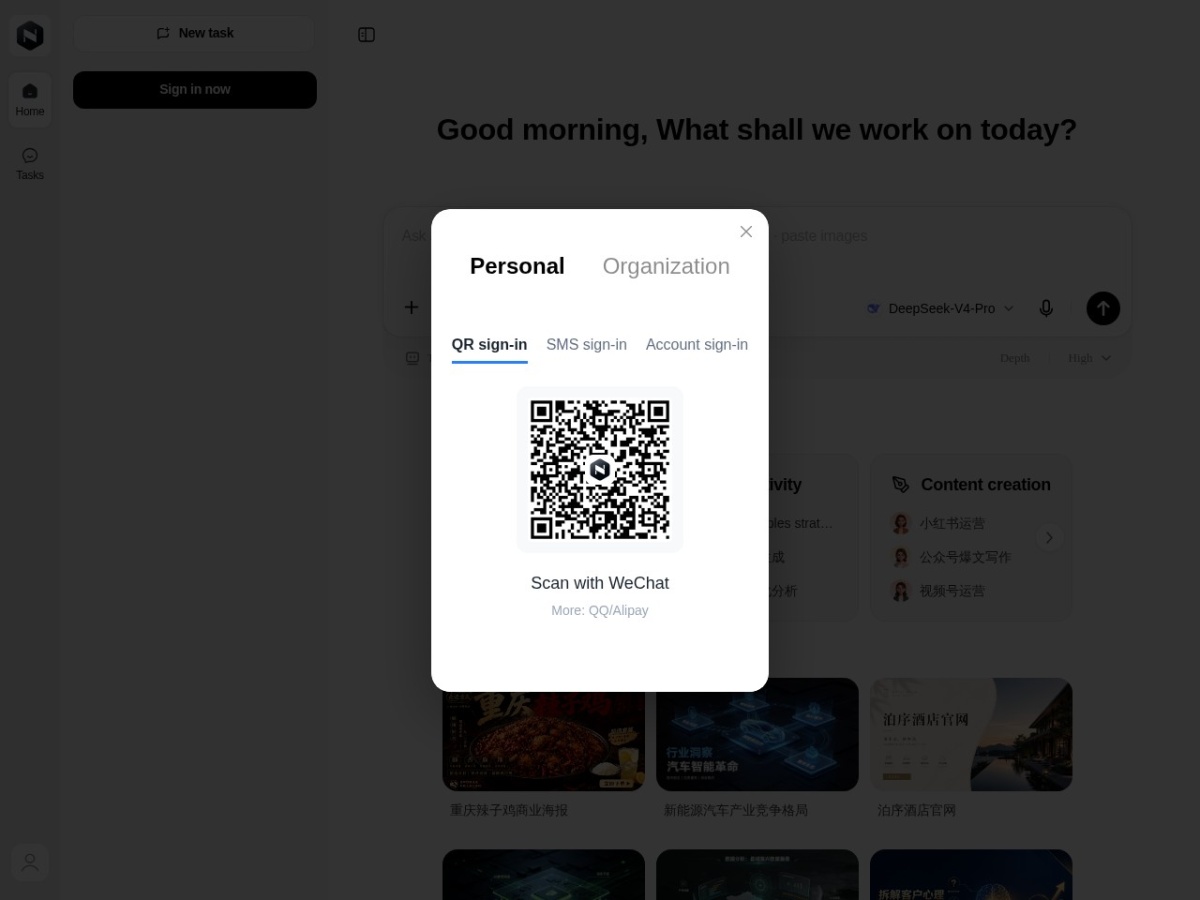Toggle the sidebar panel collapse icon
Image resolution: width=1200 pixels, height=900 pixels.
coord(366,35)
